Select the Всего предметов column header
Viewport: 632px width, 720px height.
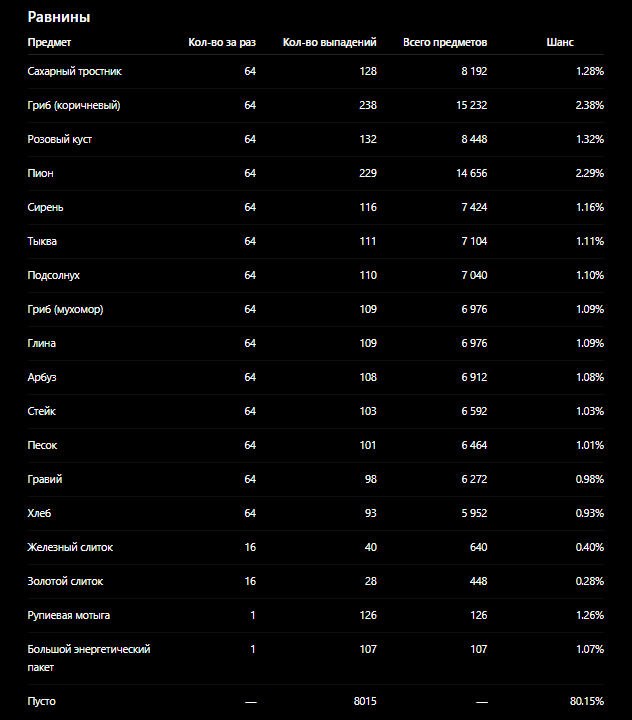[445, 42]
